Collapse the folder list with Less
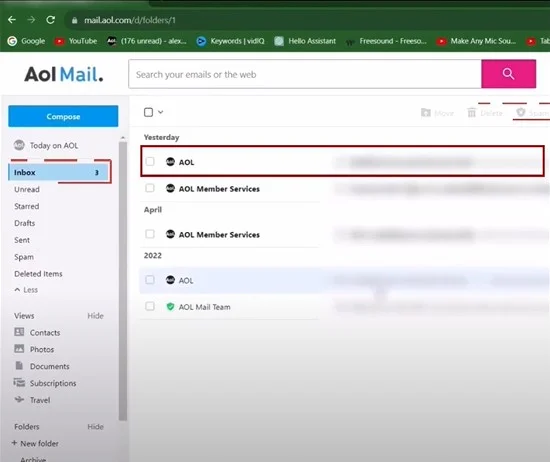This screenshot has height=462, width=550. (26, 290)
